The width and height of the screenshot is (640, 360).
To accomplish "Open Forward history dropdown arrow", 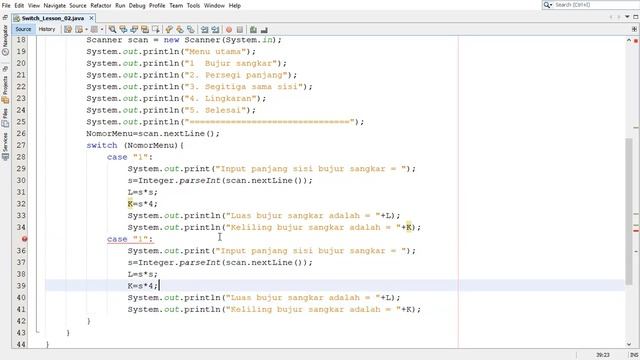I will tap(102, 29).
